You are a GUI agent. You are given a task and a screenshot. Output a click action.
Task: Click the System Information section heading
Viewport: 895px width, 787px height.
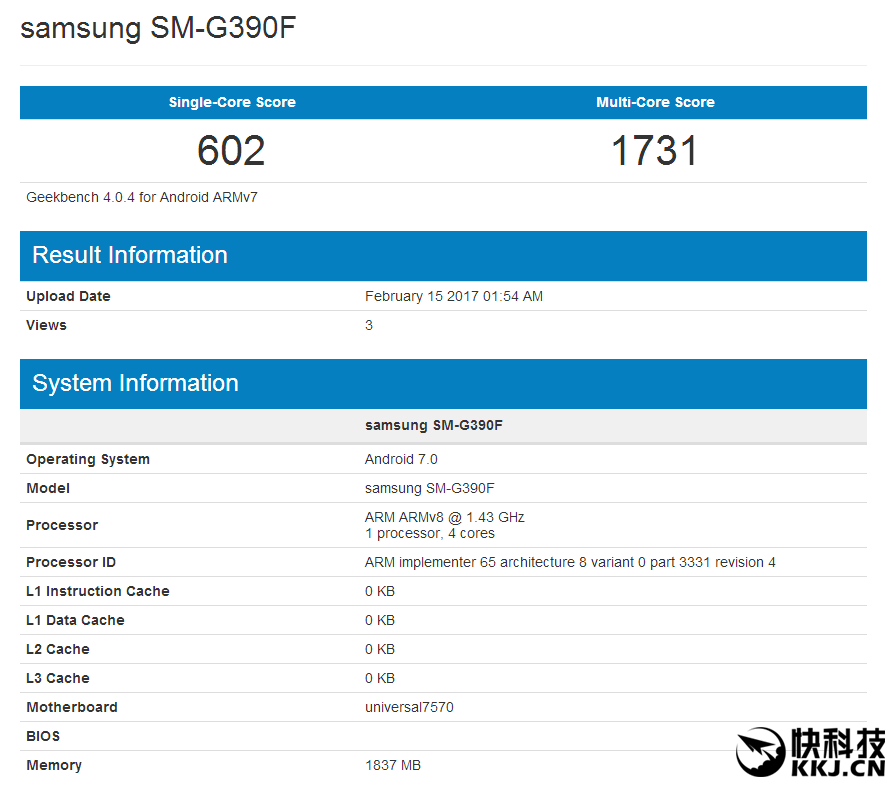click(x=135, y=383)
